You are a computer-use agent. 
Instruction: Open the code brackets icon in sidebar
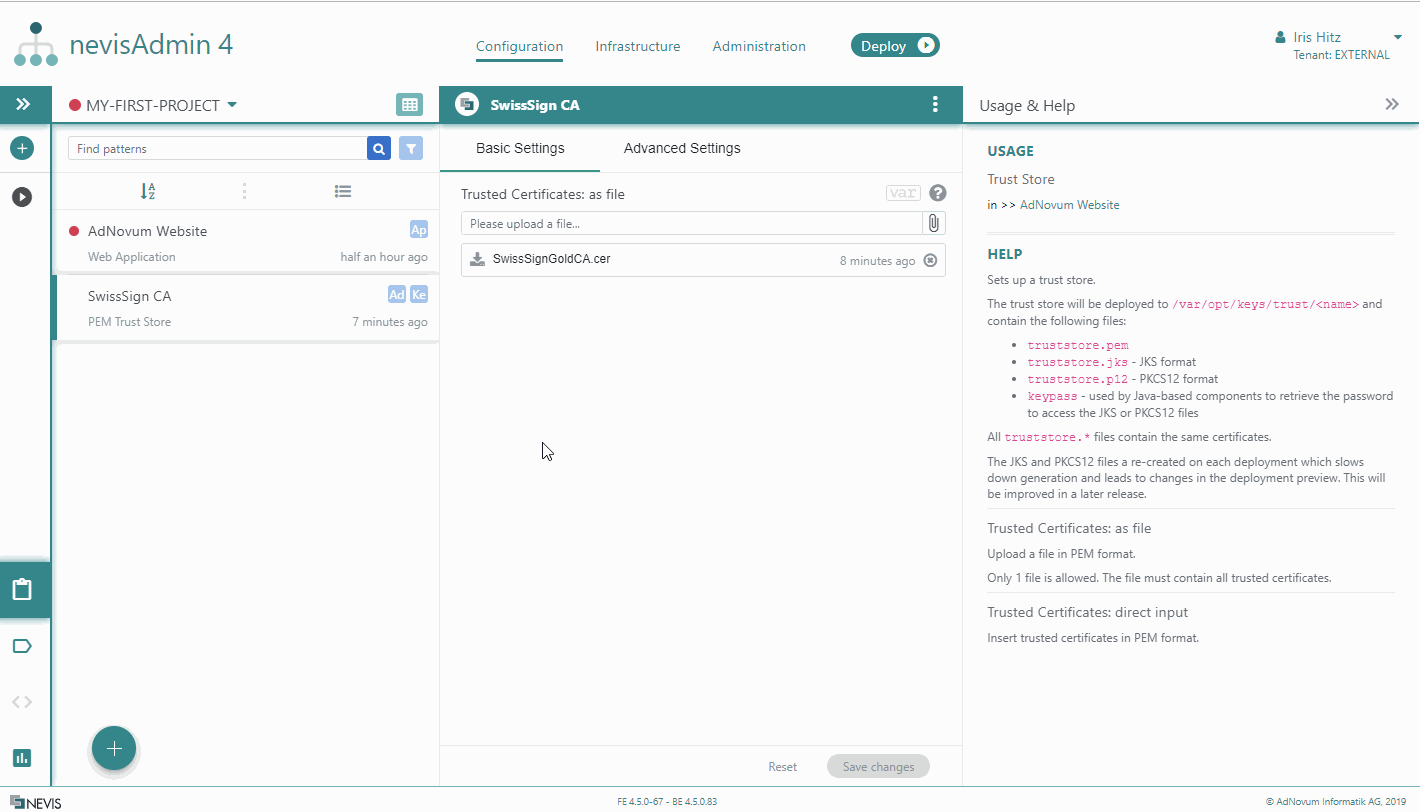(x=22, y=702)
